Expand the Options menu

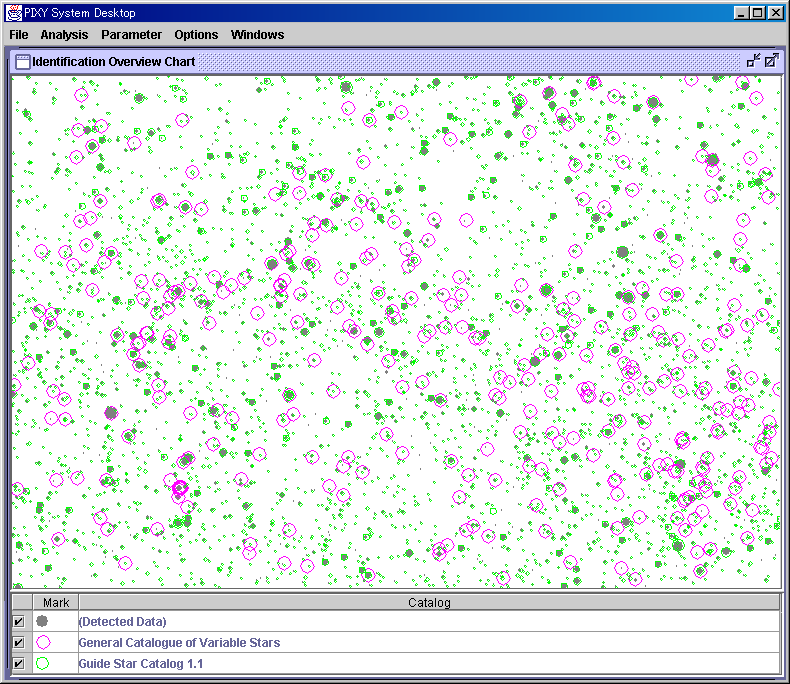coord(196,35)
